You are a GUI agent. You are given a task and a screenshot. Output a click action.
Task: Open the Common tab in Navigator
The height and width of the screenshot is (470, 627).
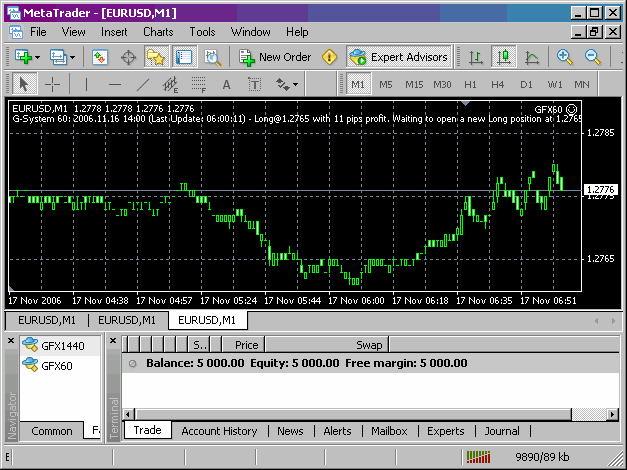[52, 431]
